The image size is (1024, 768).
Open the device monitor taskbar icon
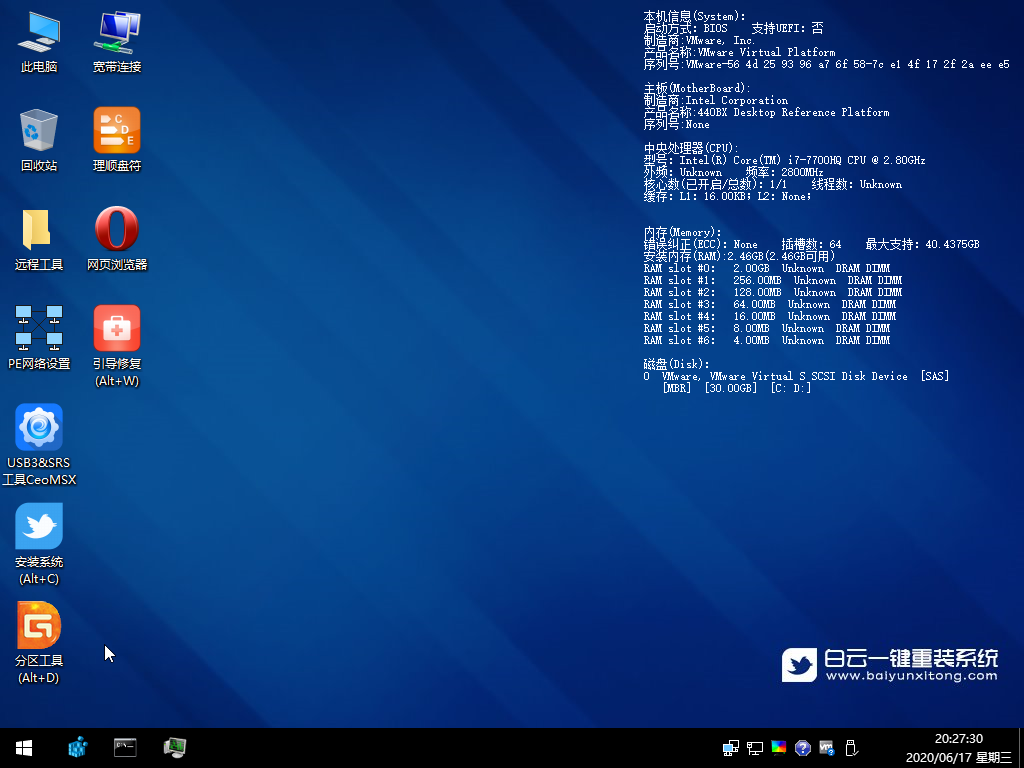175,747
